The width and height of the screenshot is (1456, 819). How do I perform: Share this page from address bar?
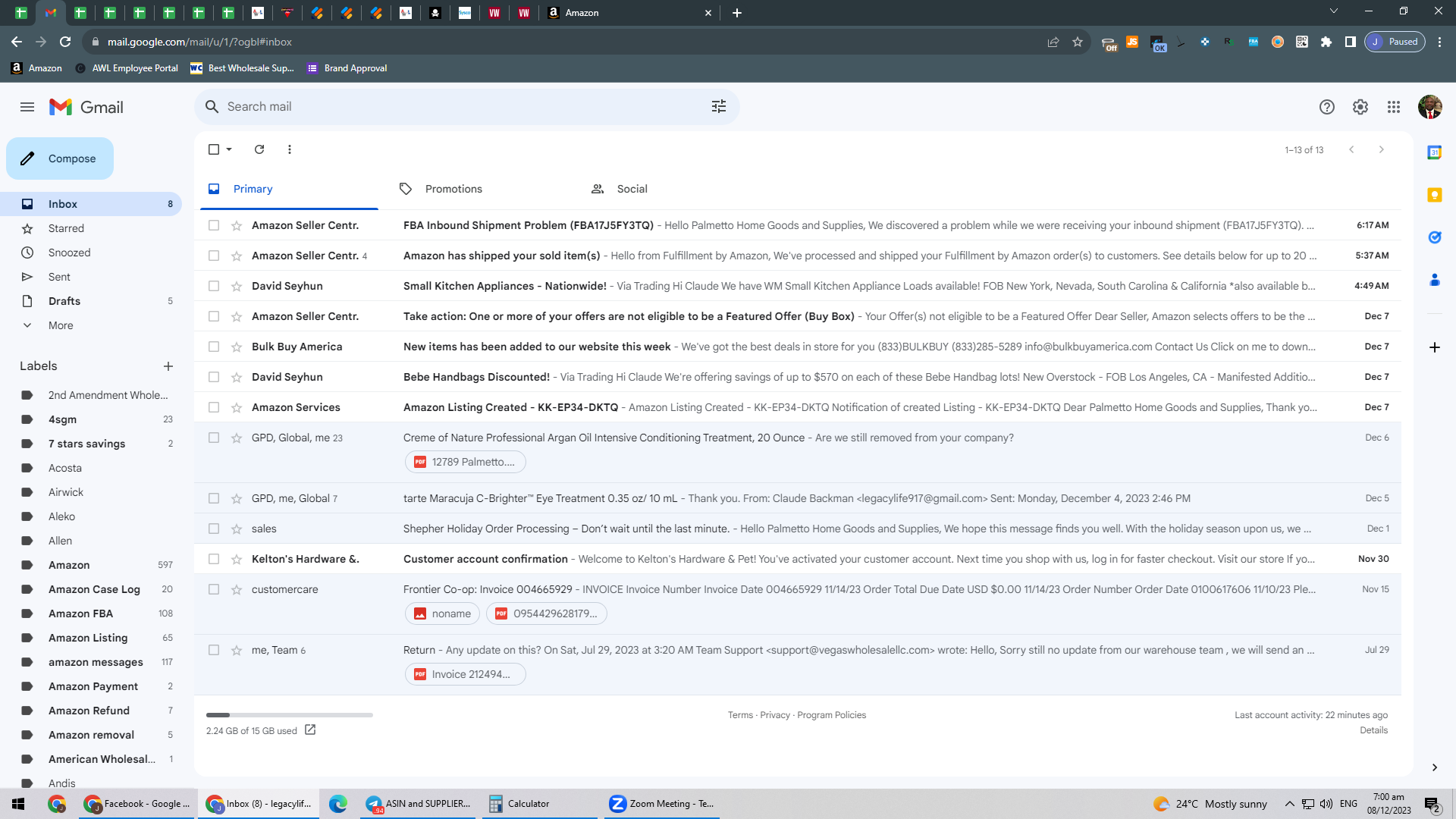click(x=1053, y=42)
